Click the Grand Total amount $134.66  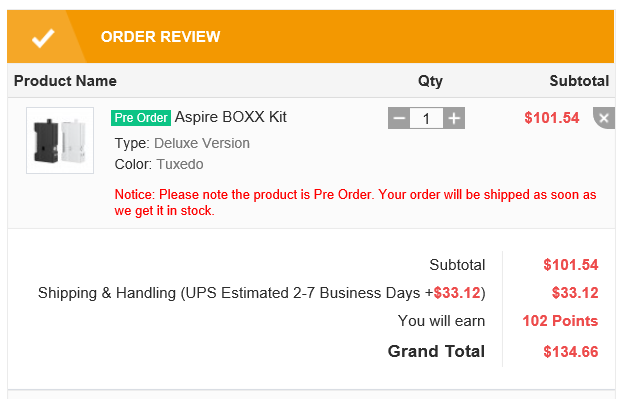click(x=570, y=352)
